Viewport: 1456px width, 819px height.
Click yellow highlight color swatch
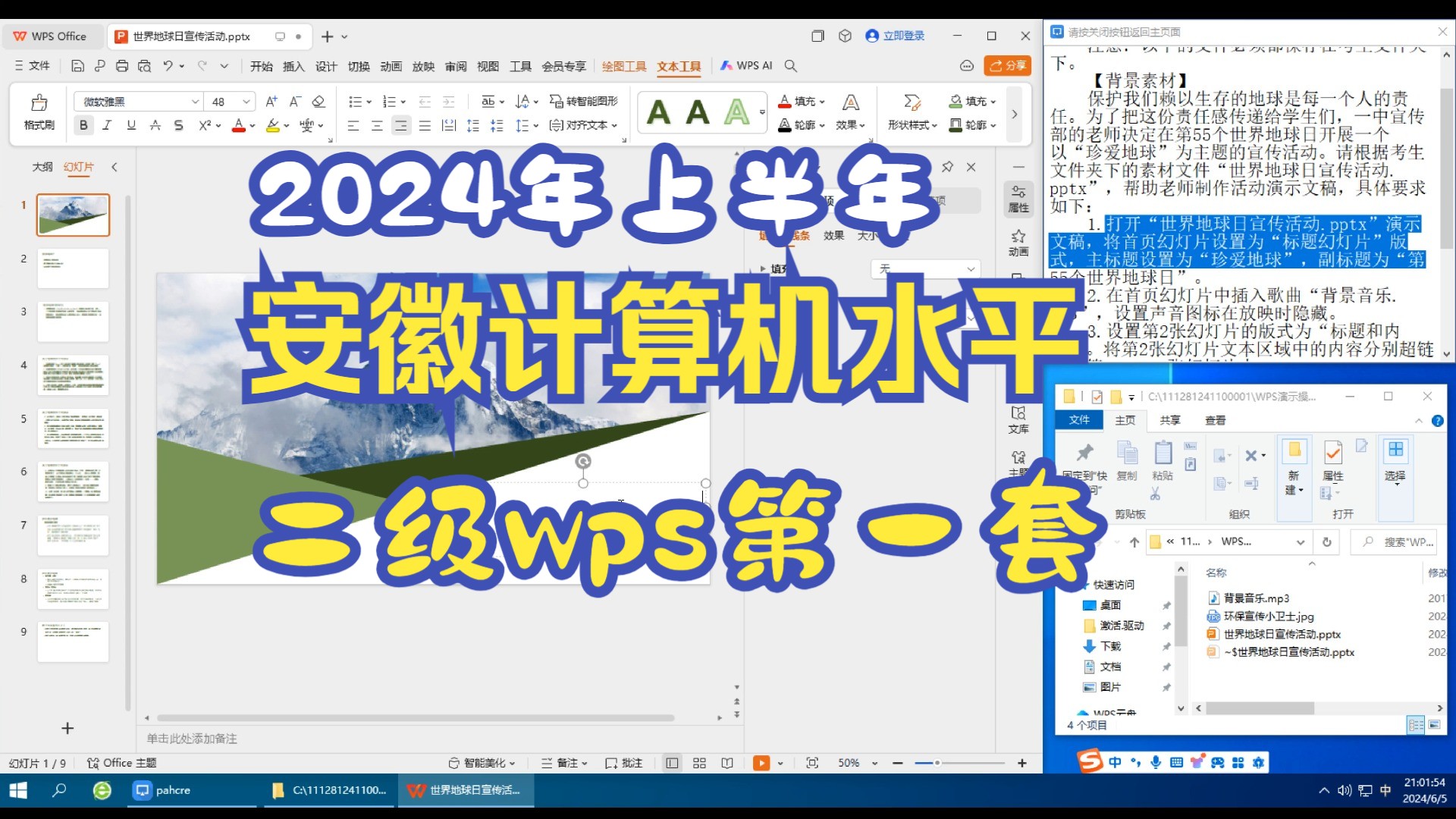pos(272,125)
